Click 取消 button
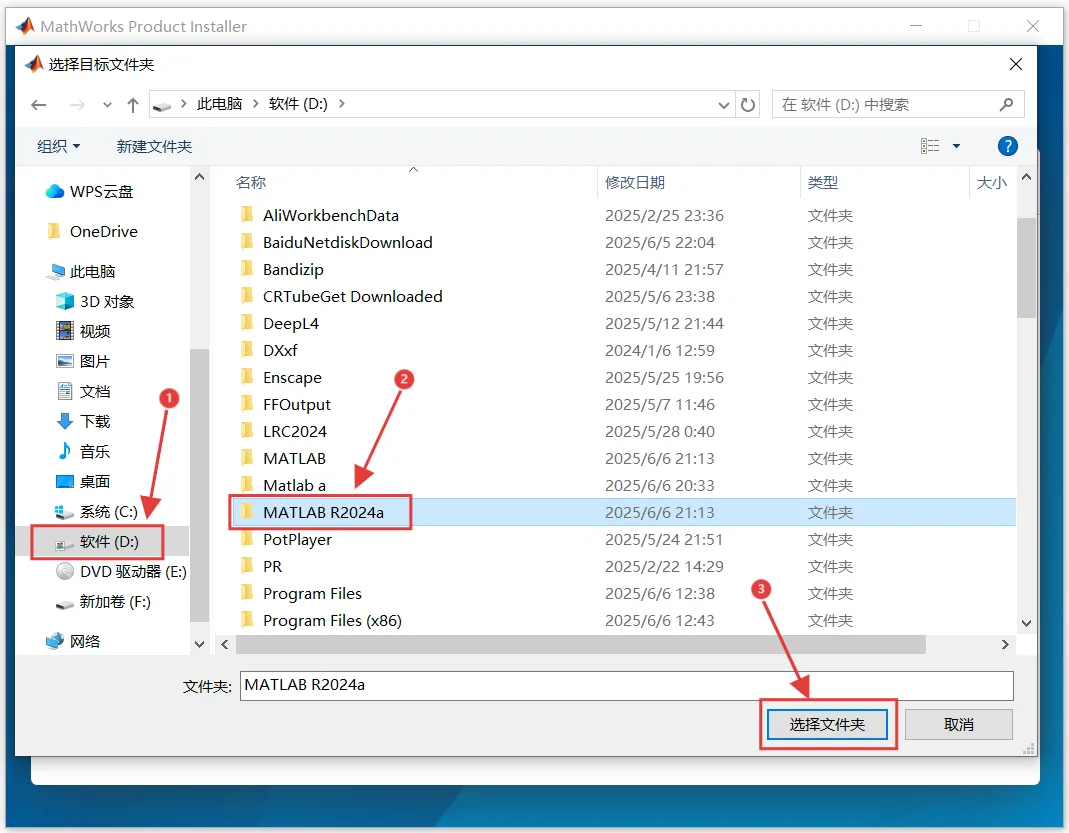1069x833 pixels. (959, 725)
